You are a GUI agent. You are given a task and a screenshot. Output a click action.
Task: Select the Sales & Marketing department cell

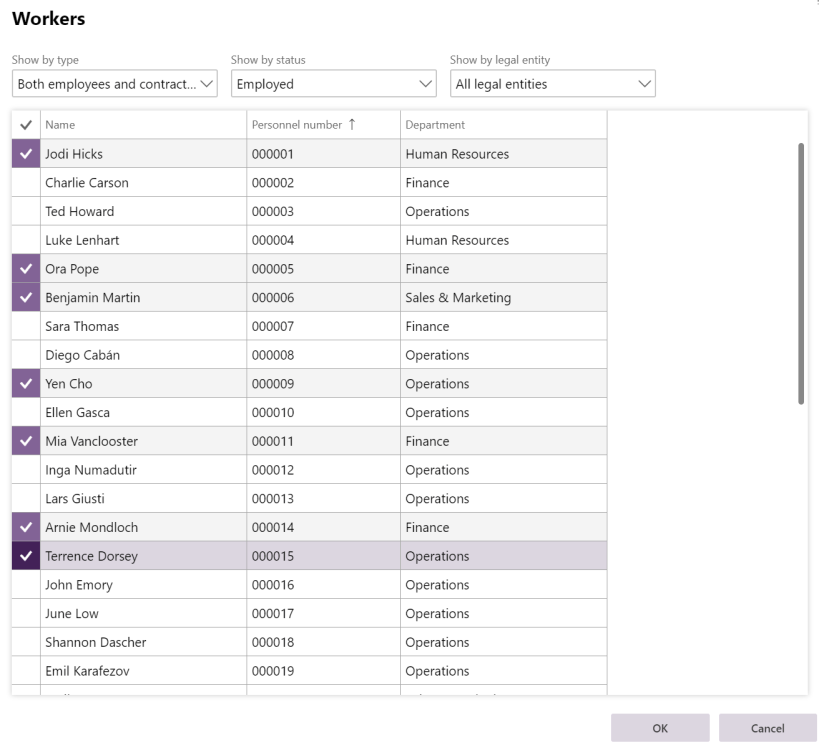click(458, 298)
